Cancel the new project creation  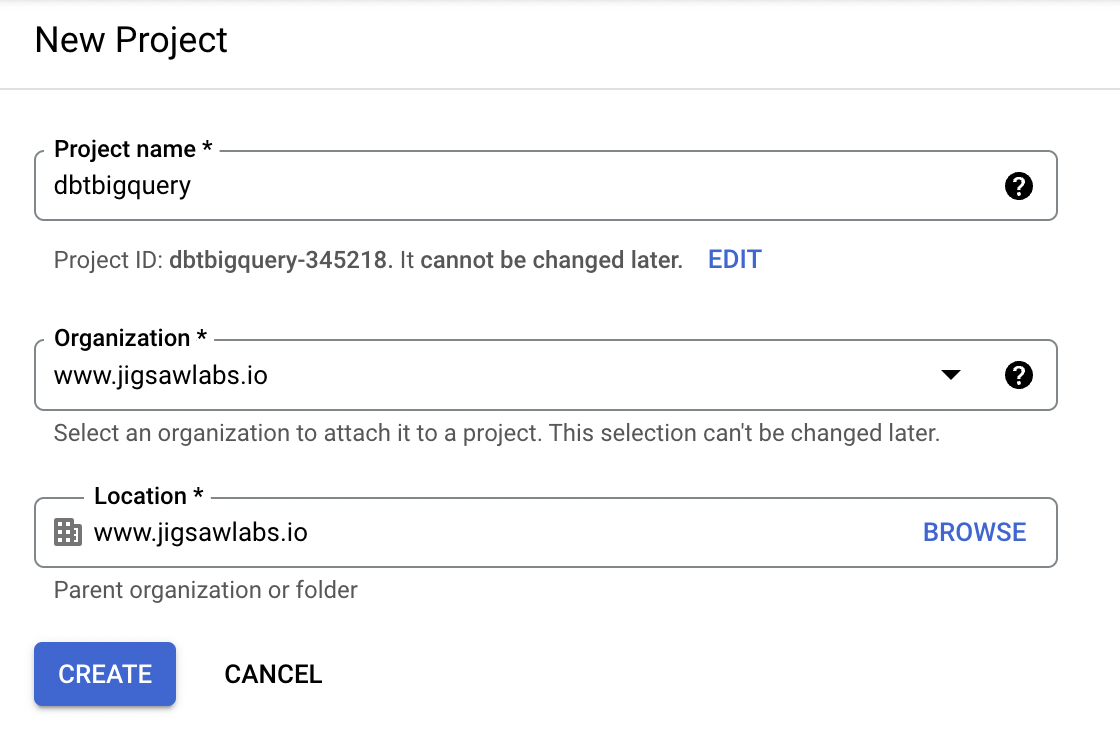pyautogui.click(x=273, y=674)
